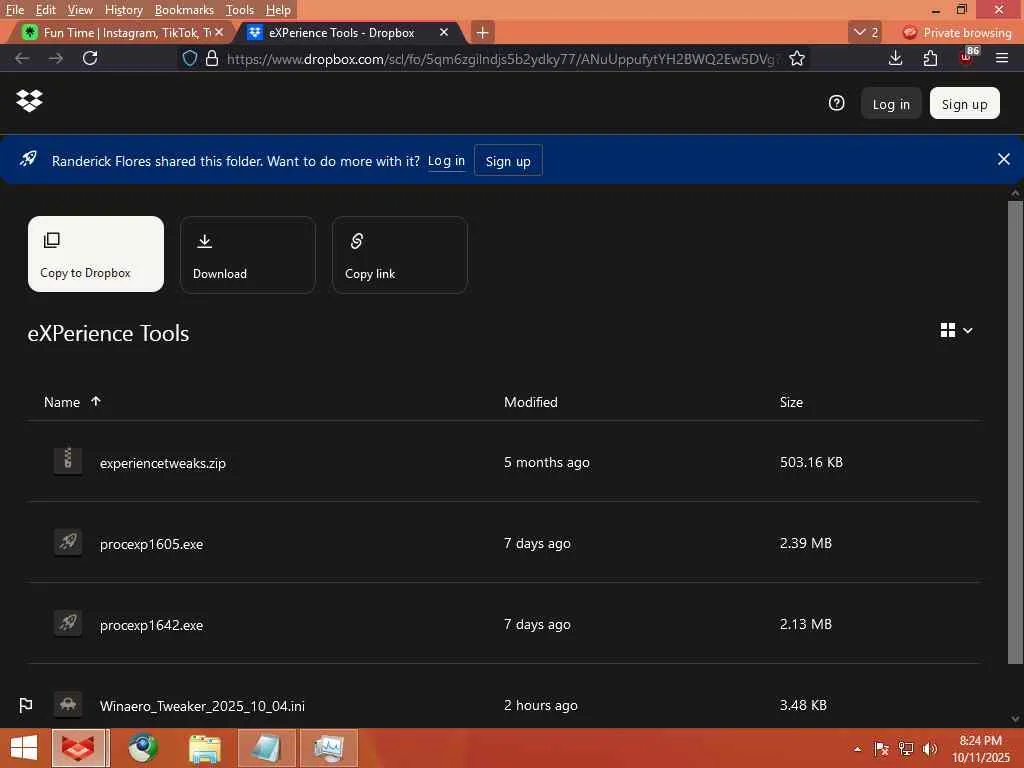Click the uBlock extension icon with badge 86

[x=968, y=56]
